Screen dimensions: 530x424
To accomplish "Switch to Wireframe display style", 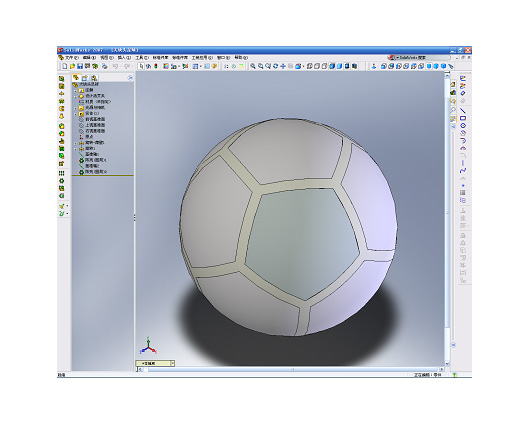I will (309, 67).
